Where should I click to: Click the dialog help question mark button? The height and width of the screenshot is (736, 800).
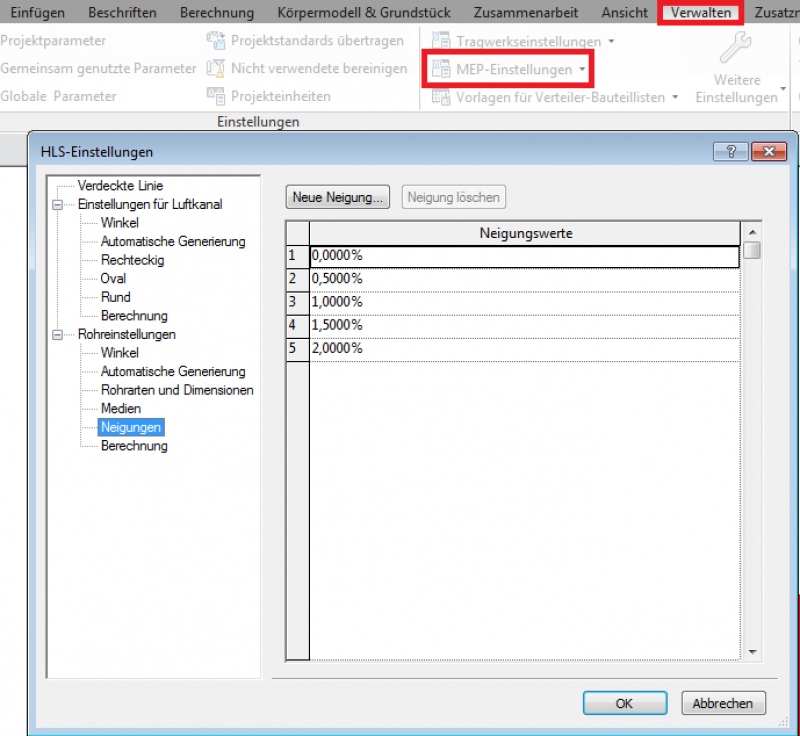click(731, 151)
